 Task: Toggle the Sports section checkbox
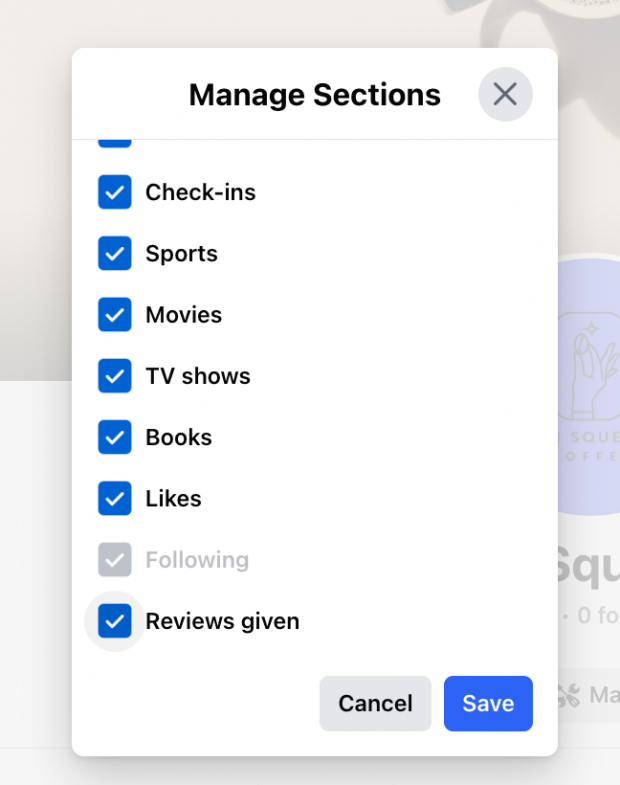(x=115, y=253)
